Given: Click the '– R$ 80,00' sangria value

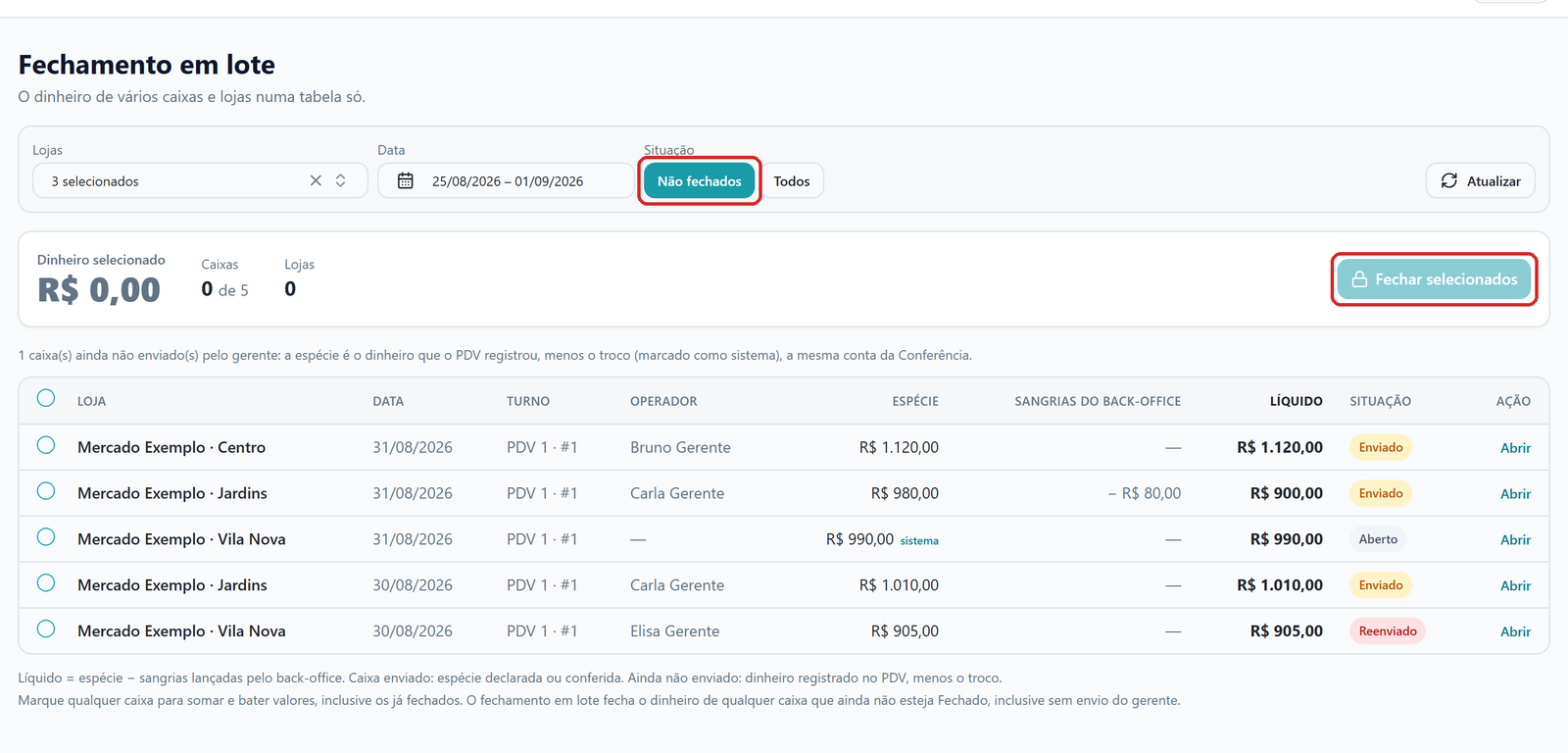Looking at the screenshot, I should [x=1145, y=493].
